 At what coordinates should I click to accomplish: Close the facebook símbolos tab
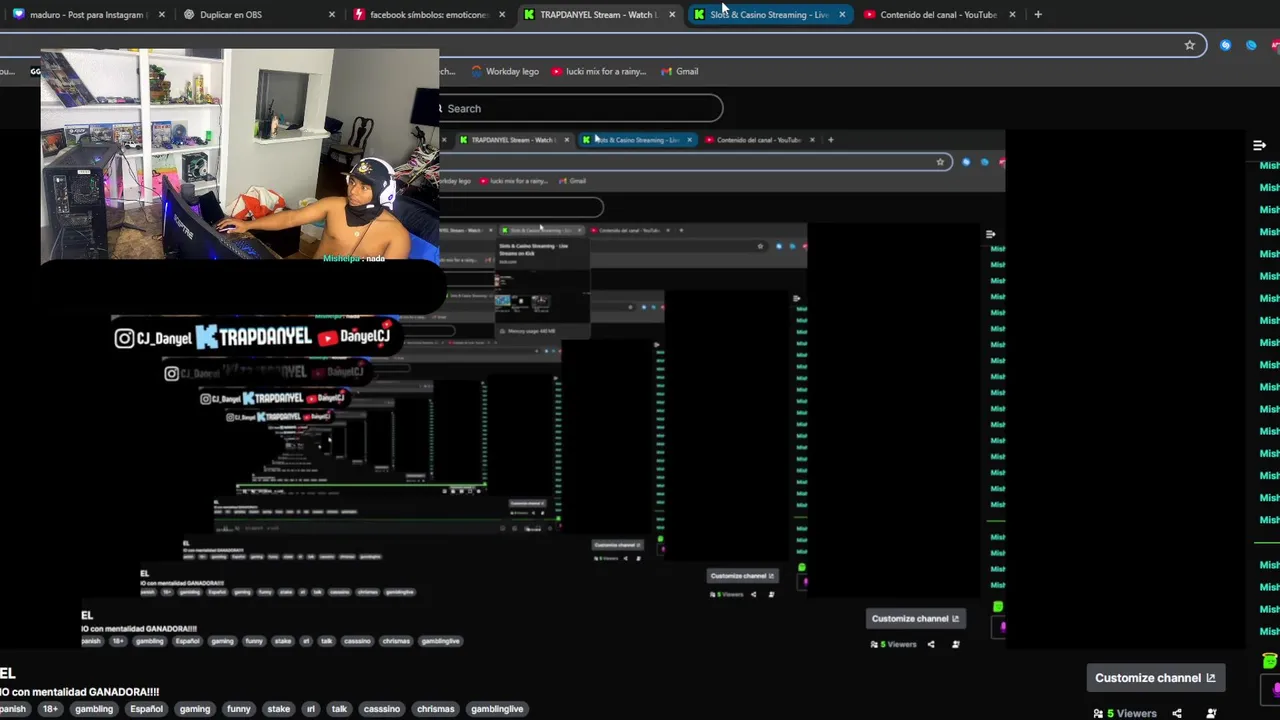502,15
